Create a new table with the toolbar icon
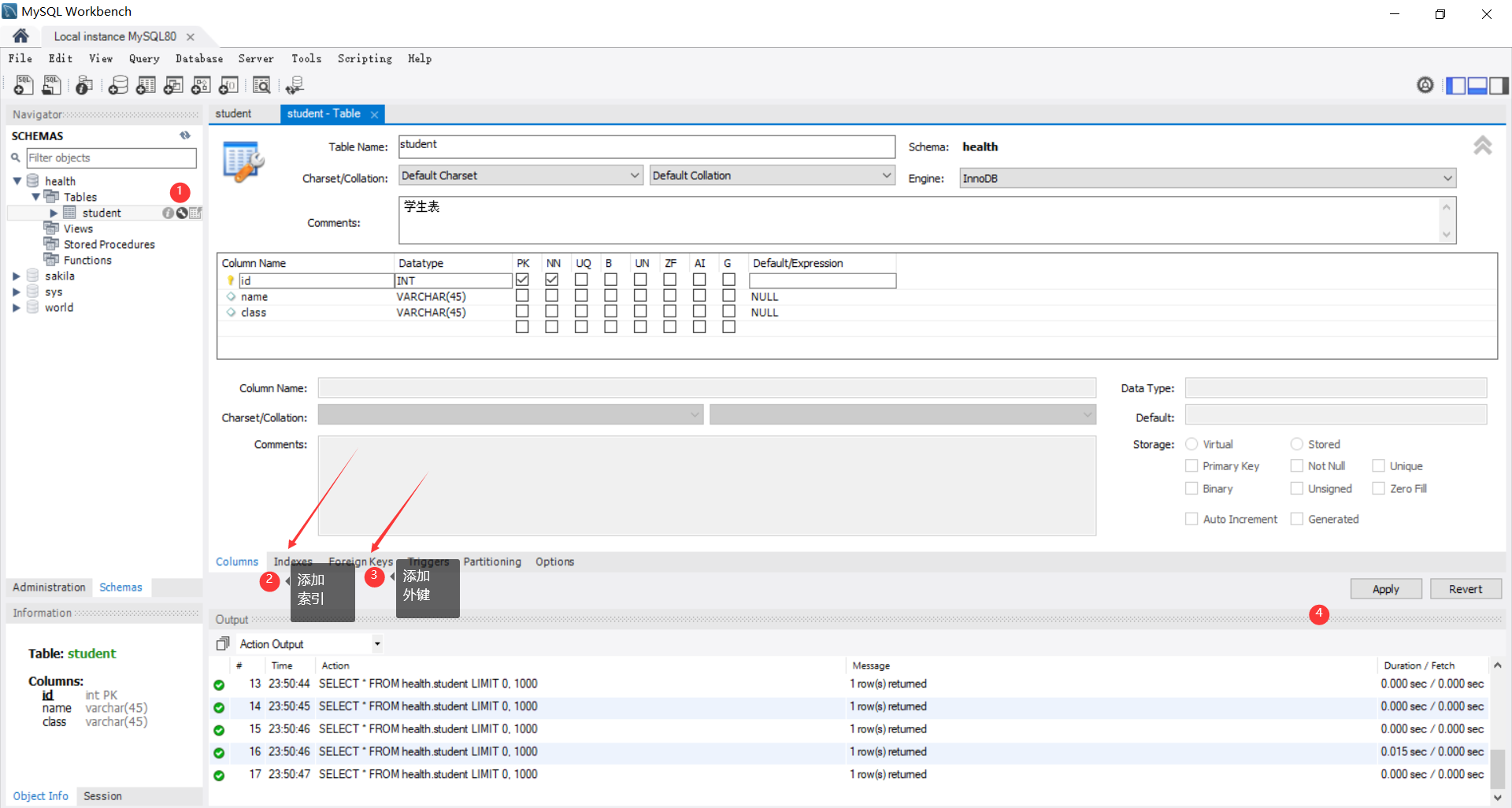Screen dimensions: 1512x808 146,85
